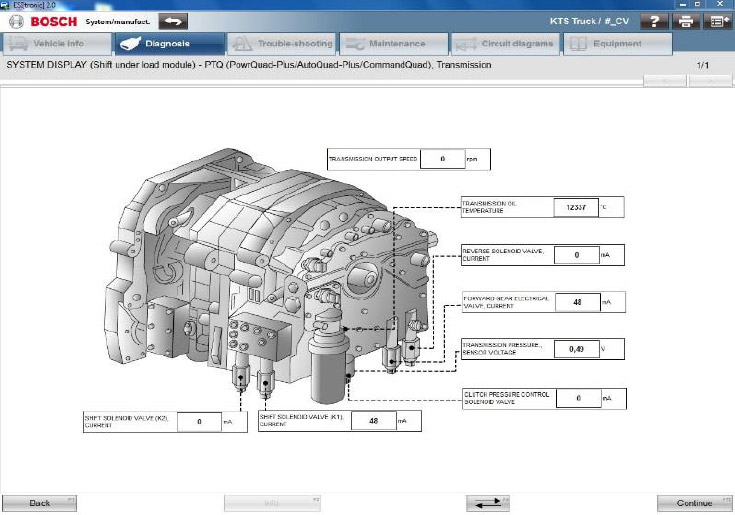The height and width of the screenshot is (515, 735).
Task: Click the back arrow button next to System/manufact.
Action: pos(173,22)
